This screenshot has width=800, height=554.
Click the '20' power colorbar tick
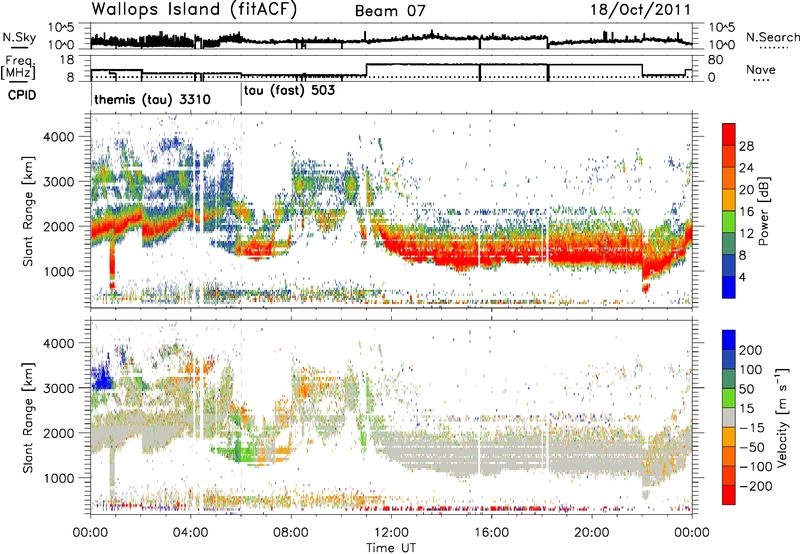click(746, 190)
